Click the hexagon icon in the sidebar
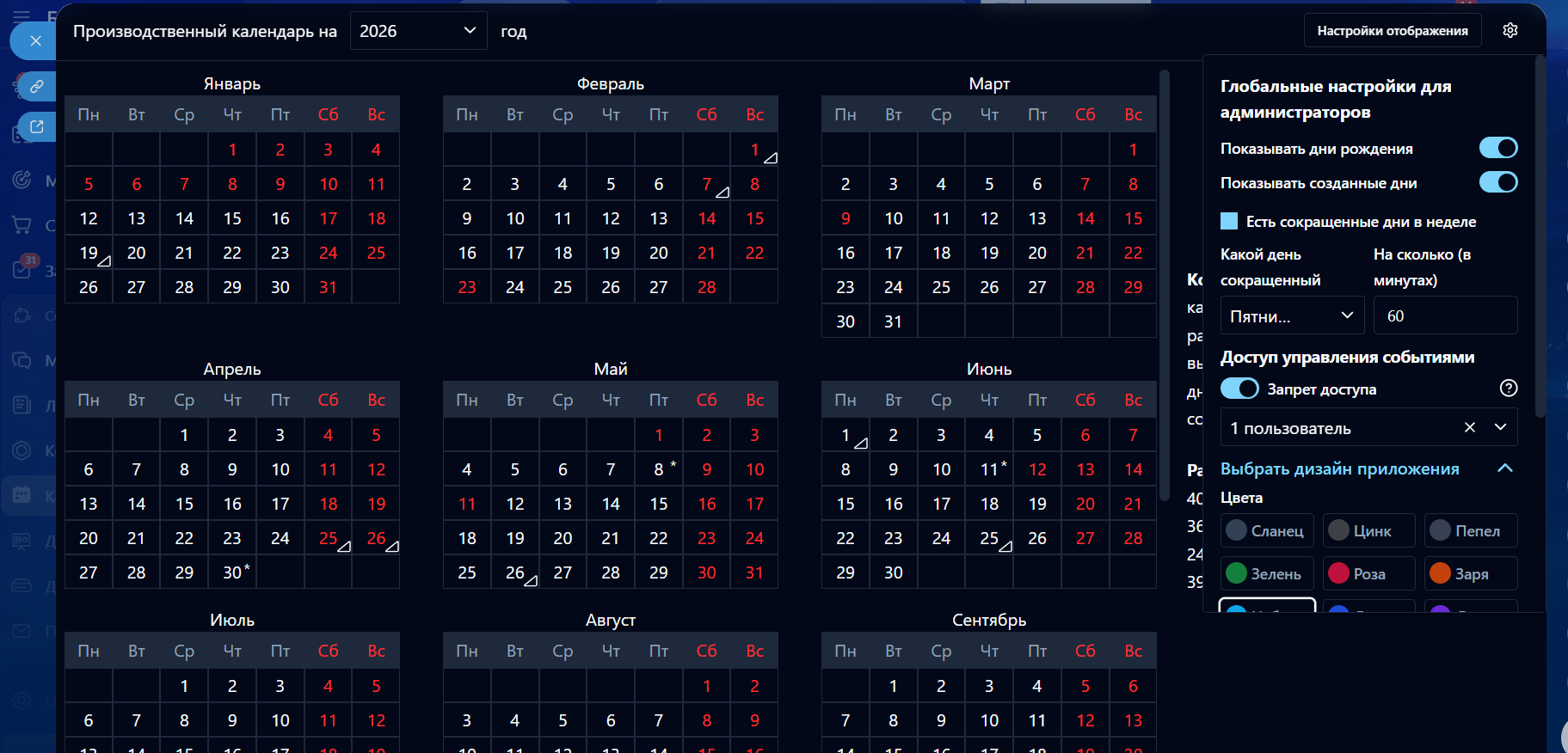 coord(22,450)
